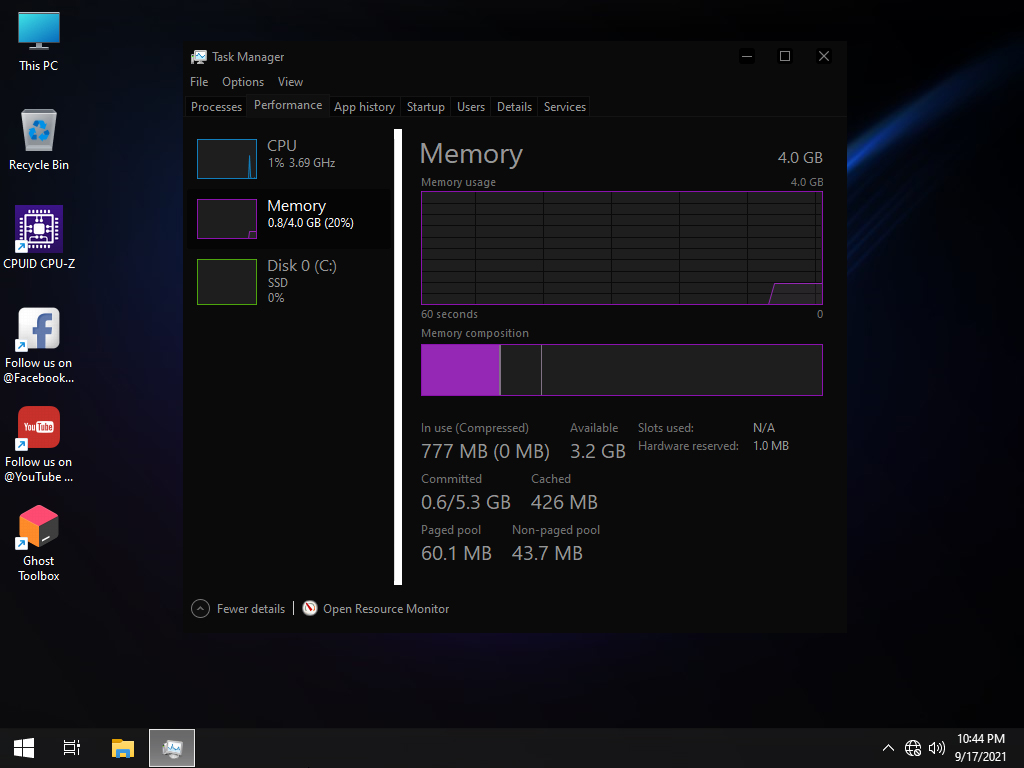Select the CPU performance item
The width and height of the screenshot is (1024, 768).
click(x=289, y=158)
